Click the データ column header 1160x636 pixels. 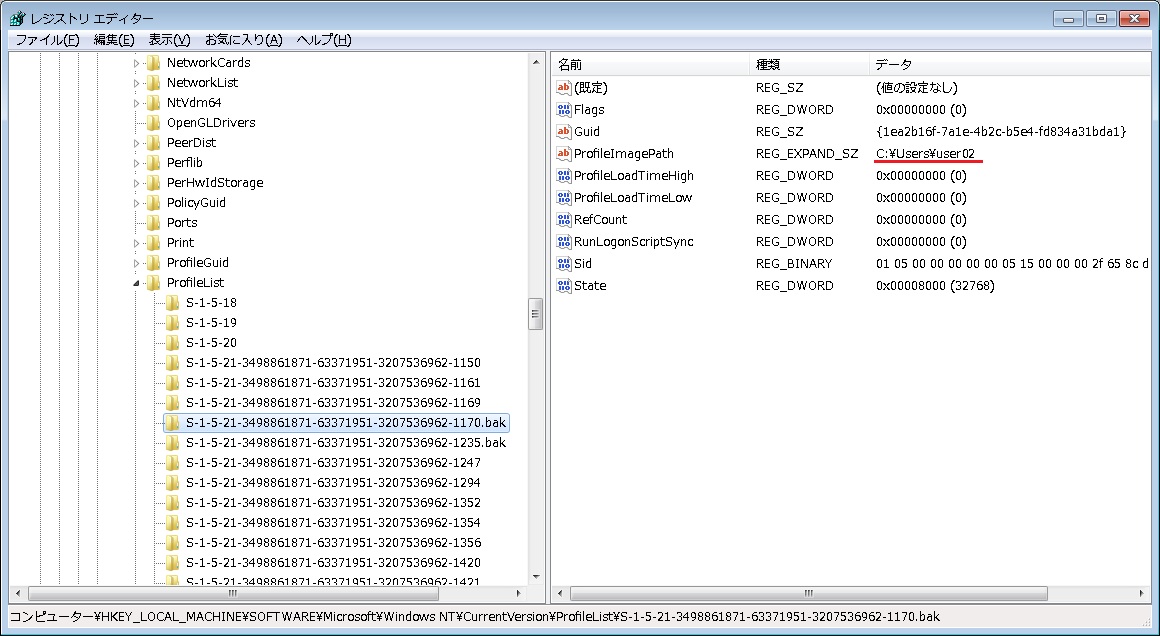[x=1000, y=64]
